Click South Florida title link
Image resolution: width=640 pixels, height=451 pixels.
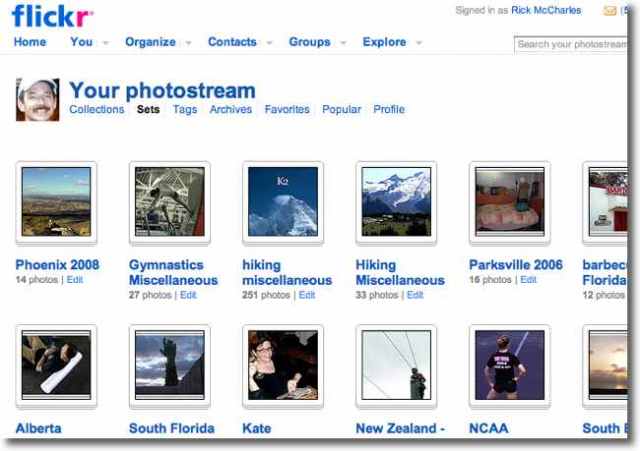click(x=171, y=428)
